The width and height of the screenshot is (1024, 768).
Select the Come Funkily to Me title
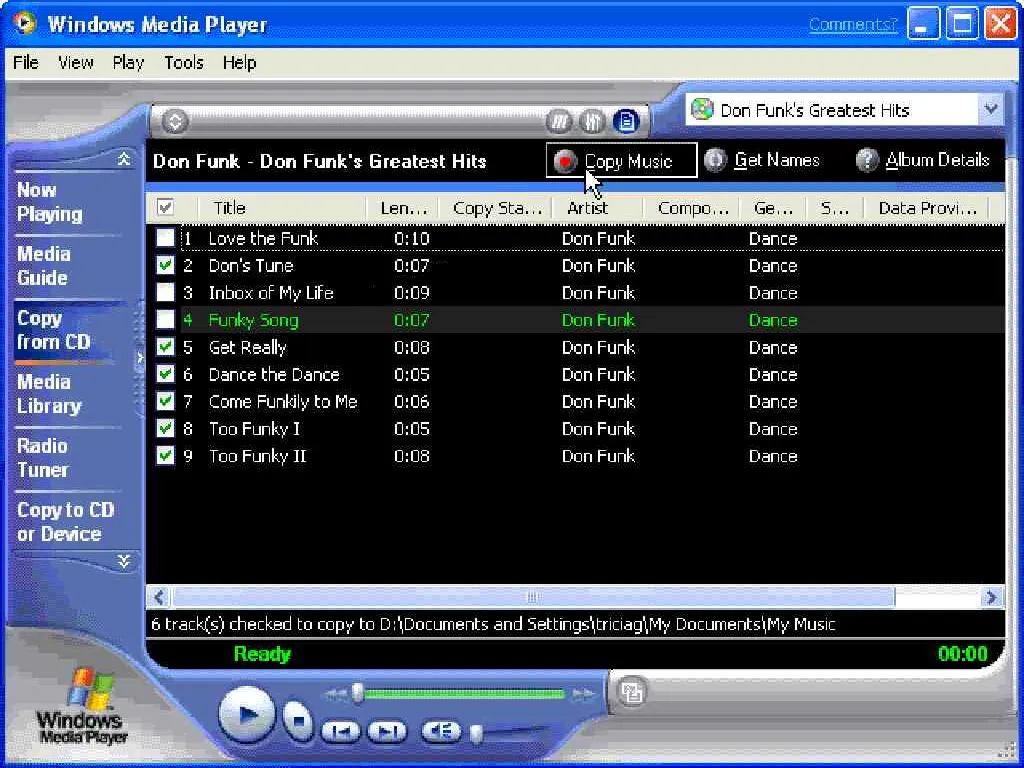coord(283,402)
